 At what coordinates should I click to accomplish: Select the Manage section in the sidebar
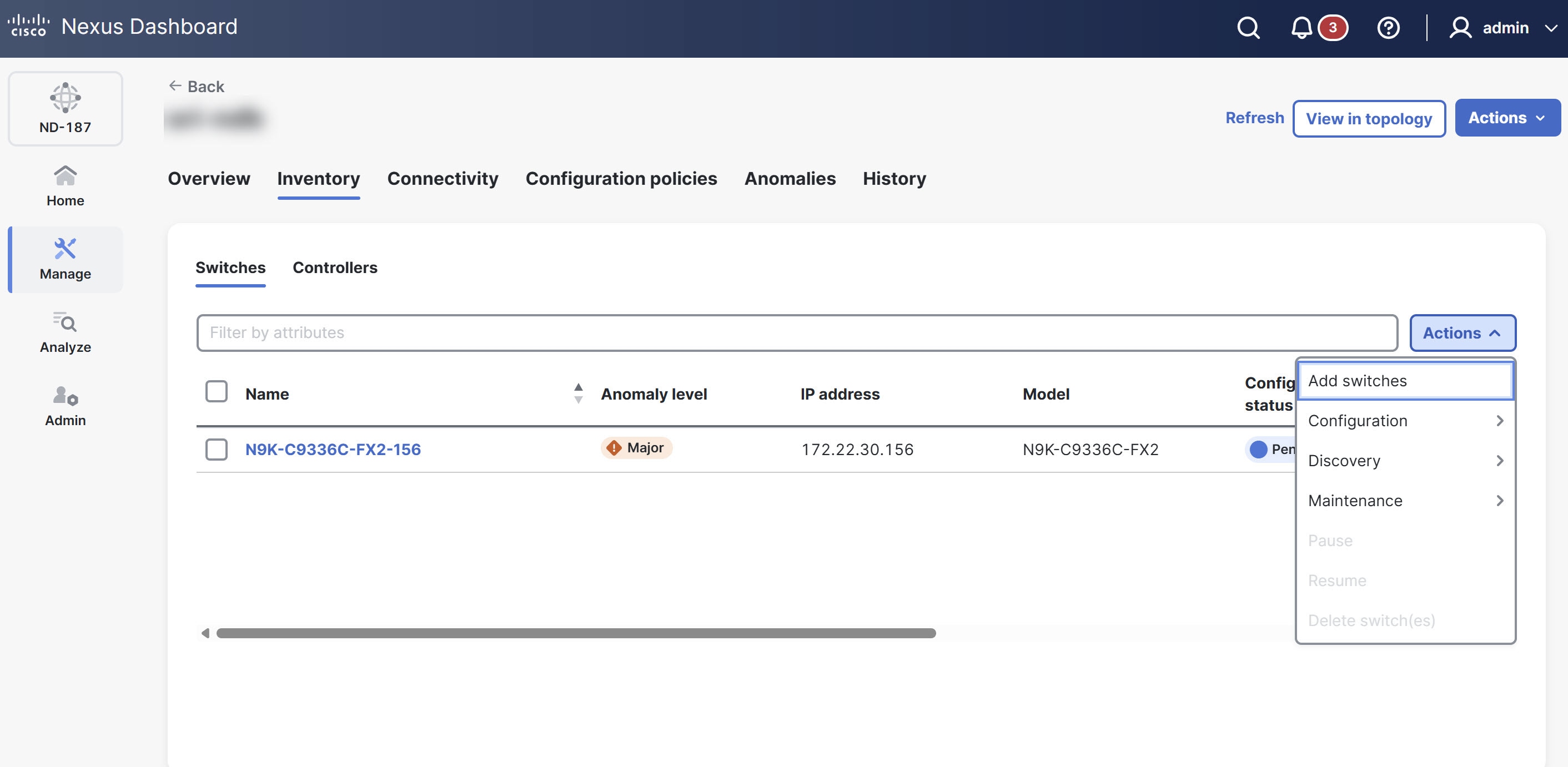[64, 259]
